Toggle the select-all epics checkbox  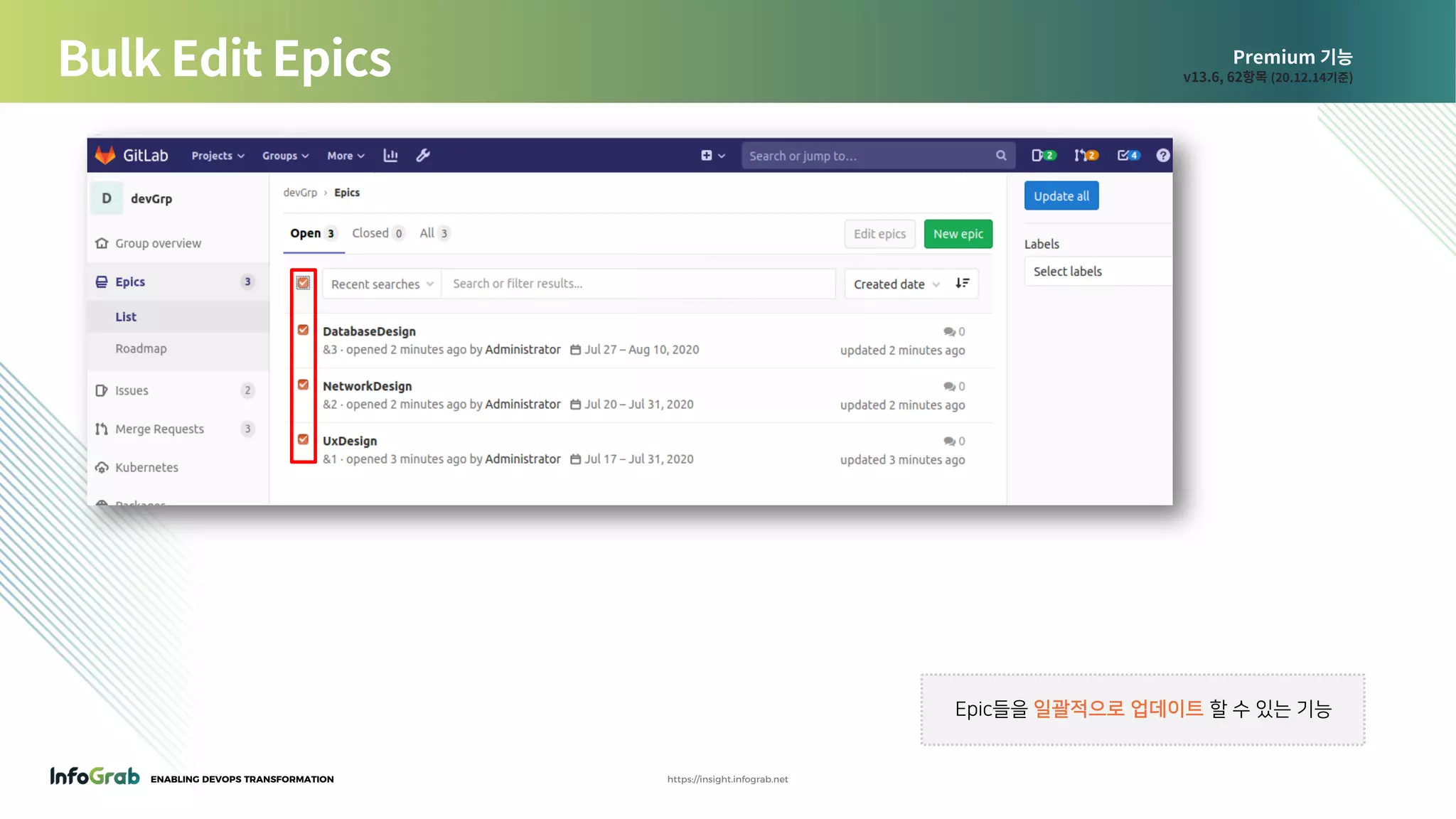click(304, 283)
